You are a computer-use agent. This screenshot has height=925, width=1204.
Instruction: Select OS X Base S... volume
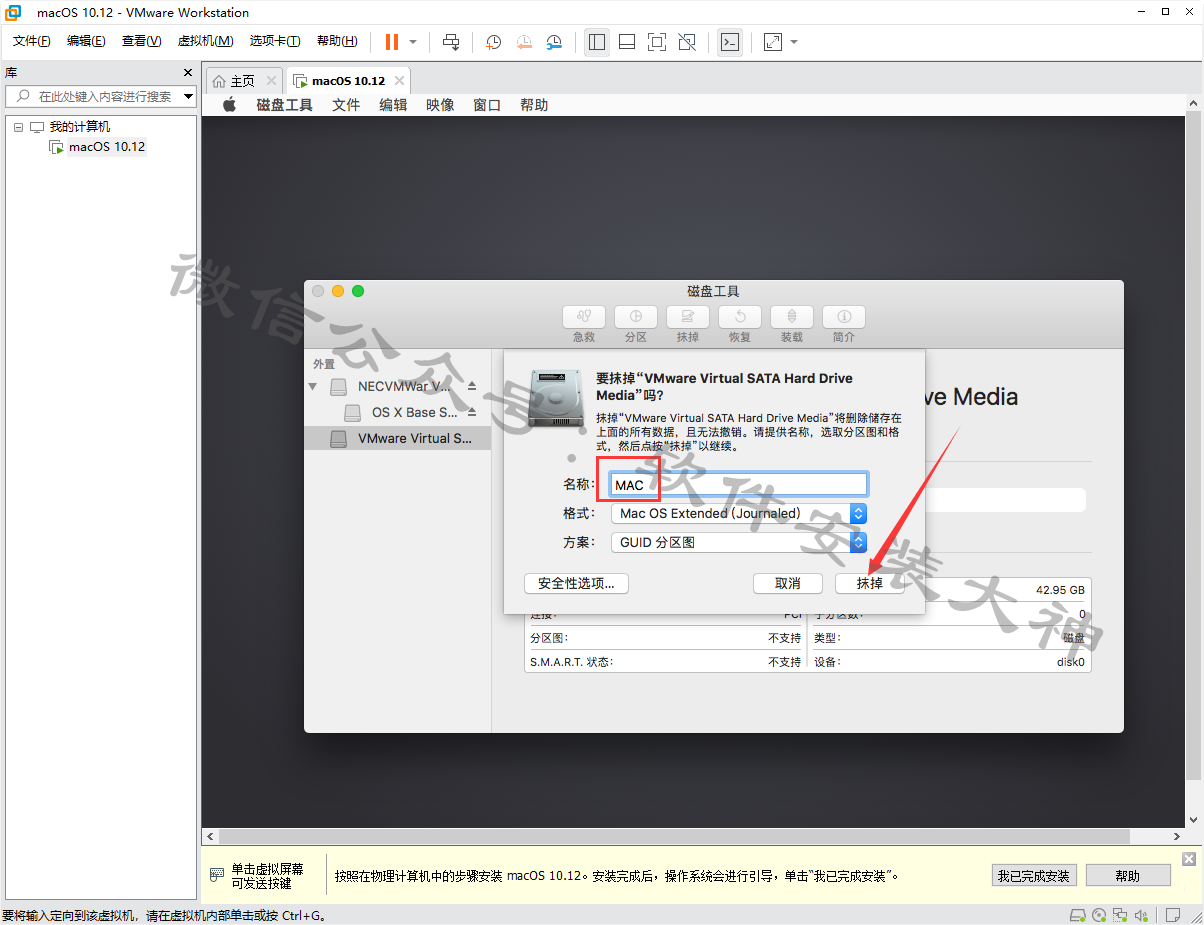(x=398, y=412)
